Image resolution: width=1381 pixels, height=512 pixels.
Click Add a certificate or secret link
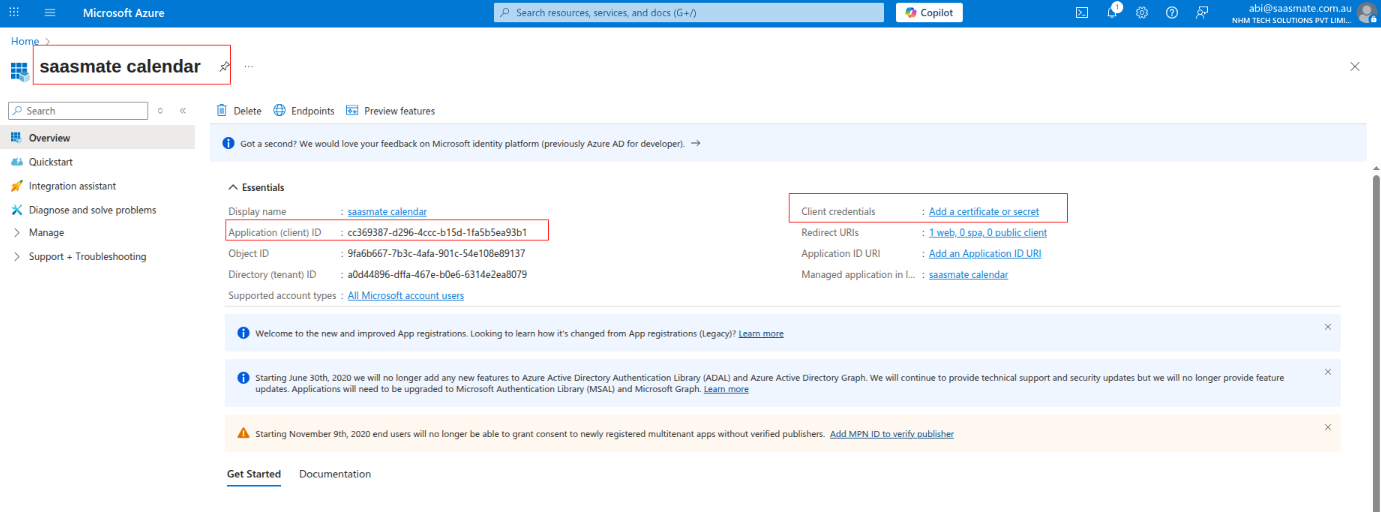[983, 212]
